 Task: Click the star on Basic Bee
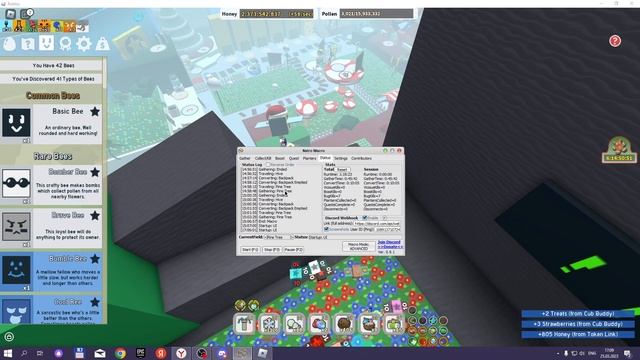click(95, 111)
